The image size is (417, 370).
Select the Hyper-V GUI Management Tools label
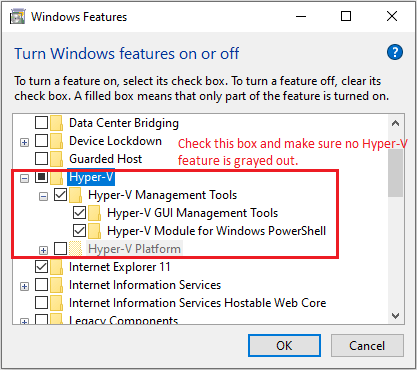coord(192,213)
